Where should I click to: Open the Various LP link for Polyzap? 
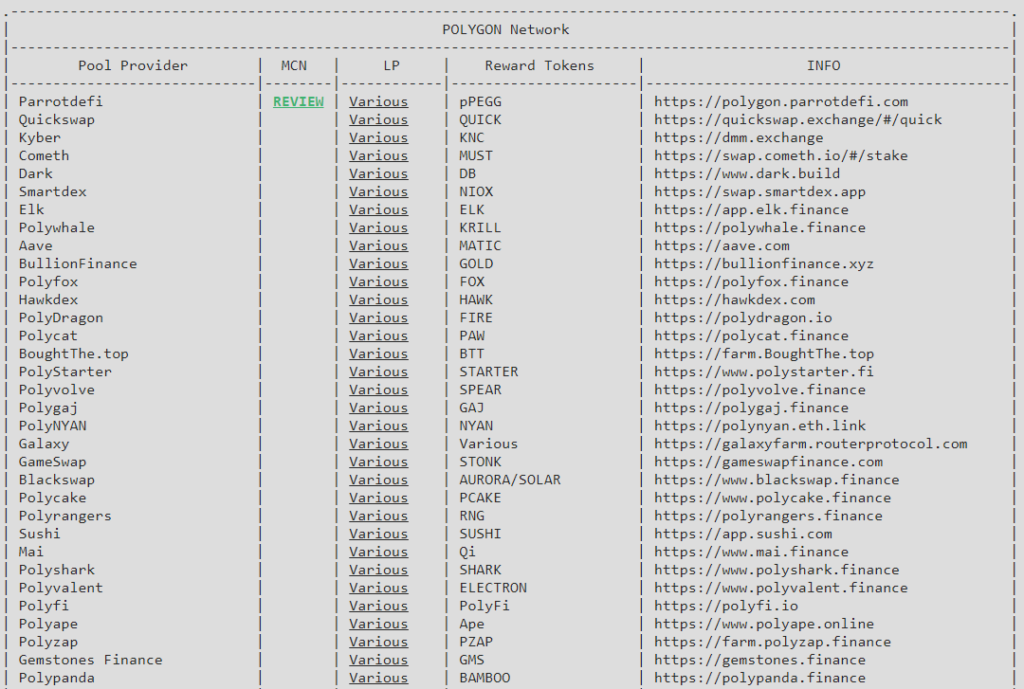coord(378,642)
